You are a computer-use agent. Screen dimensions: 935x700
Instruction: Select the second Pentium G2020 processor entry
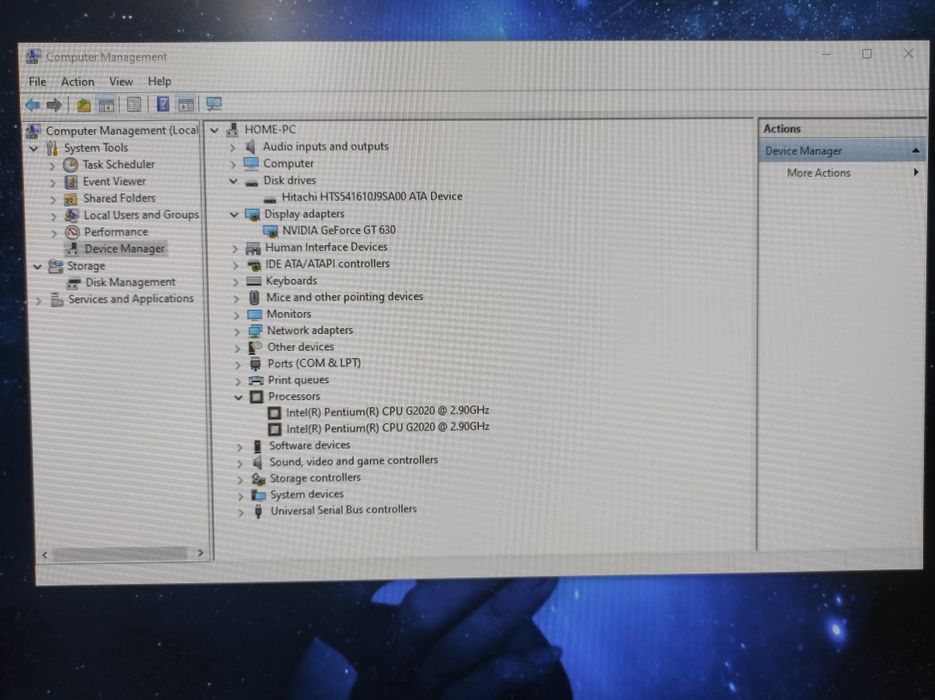click(388, 428)
